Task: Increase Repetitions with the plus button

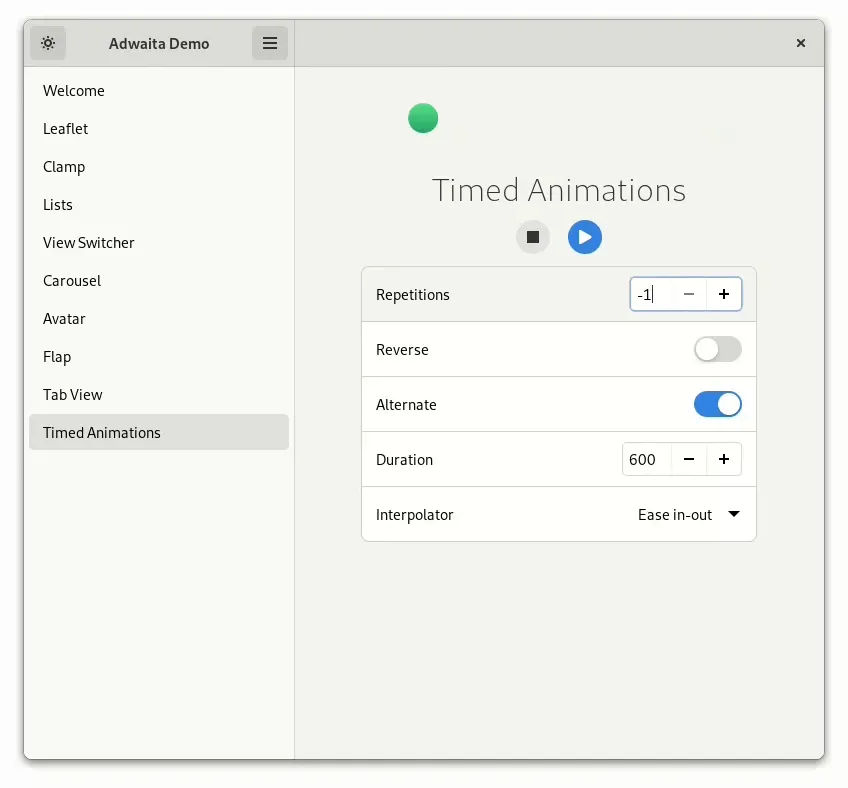Action: click(724, 294)
